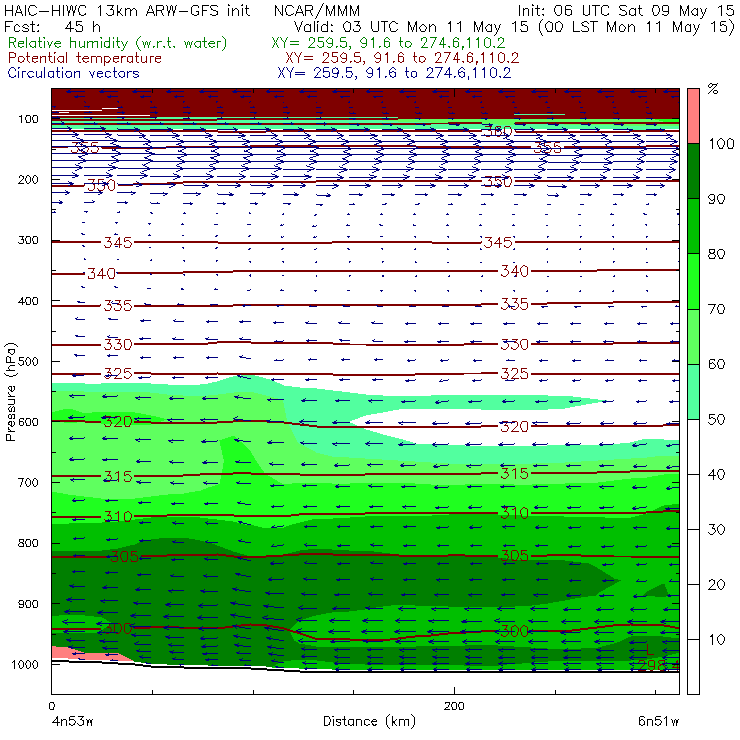Click the color bar '60' label
The image size is (740, 740).
[717, 364]
